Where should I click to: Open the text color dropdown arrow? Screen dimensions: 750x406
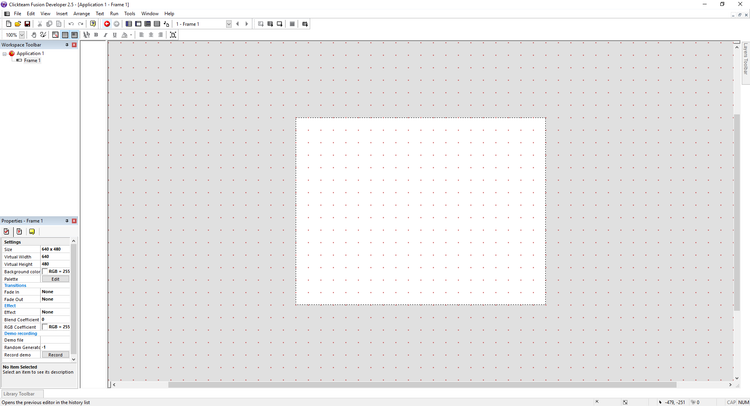(131, 35)
